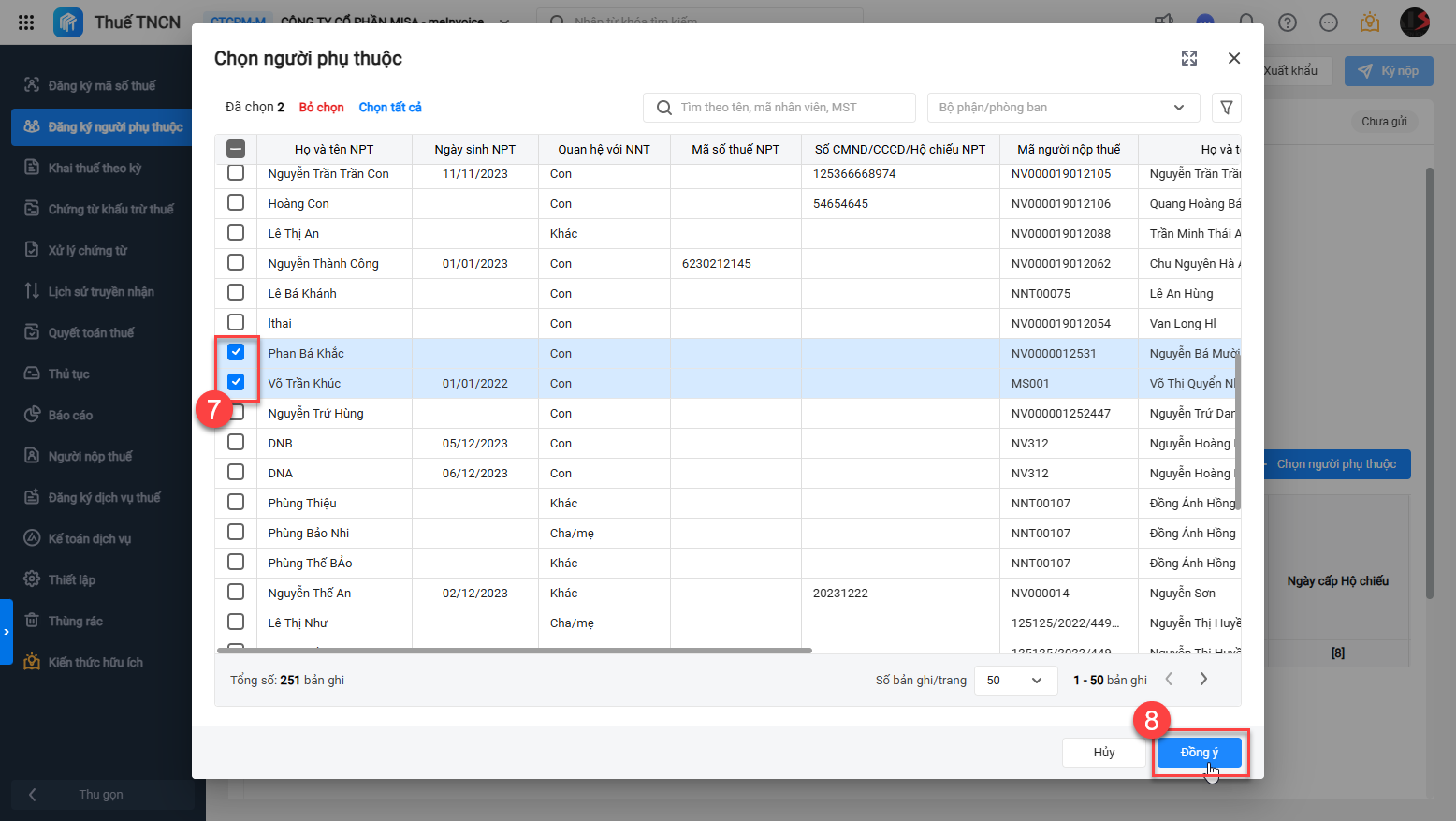Click the search magnifier icon
Viewport: 1456px width, 821px height.
[x=664, y=108]
